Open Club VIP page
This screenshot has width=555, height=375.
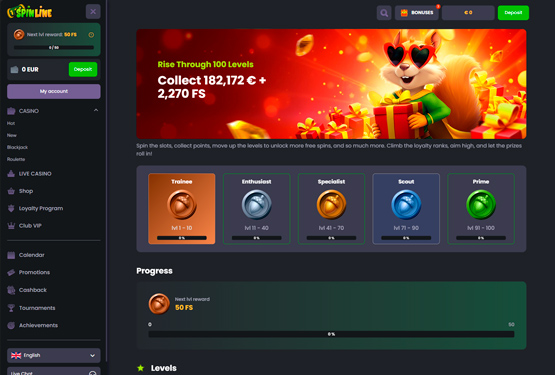(x=30, y=226)
